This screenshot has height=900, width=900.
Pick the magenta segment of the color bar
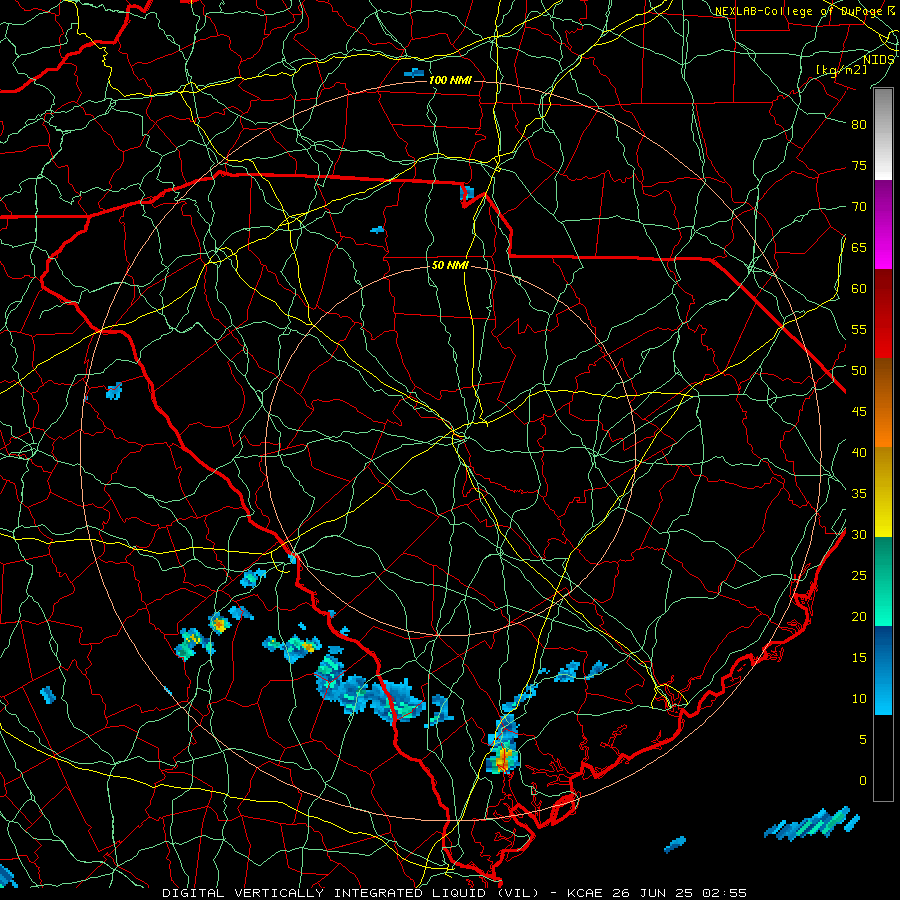[x=883, y=225]
